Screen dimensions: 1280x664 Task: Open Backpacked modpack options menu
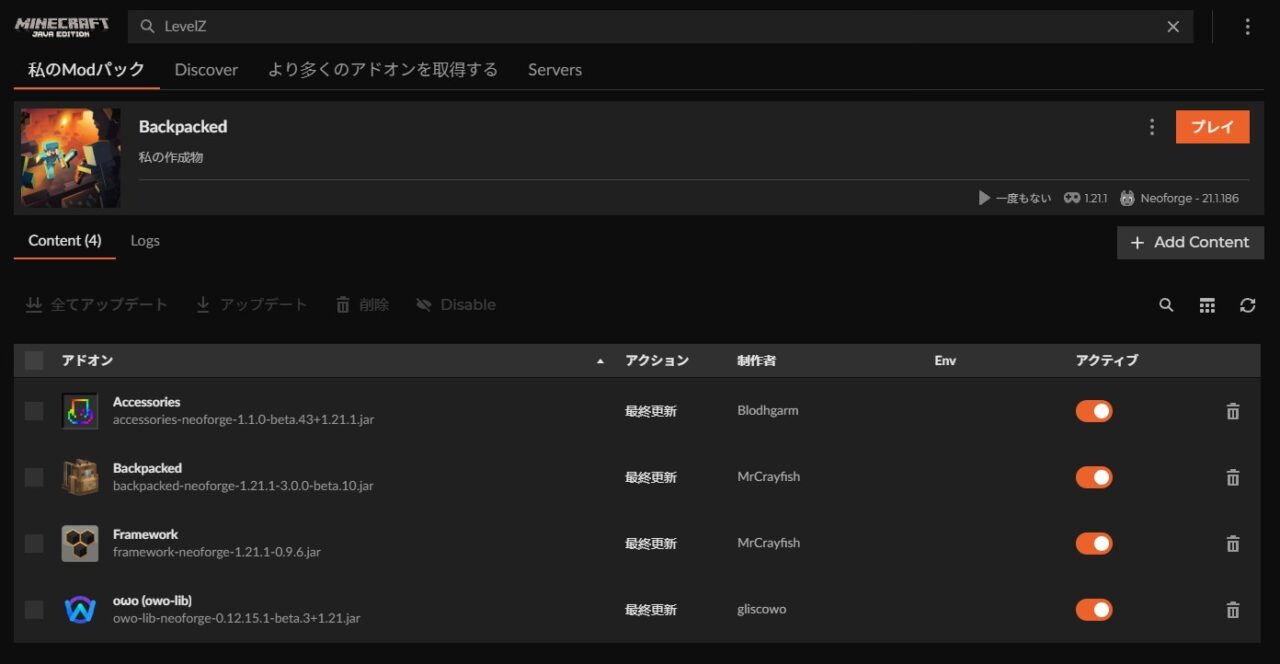coord(1152,127)
